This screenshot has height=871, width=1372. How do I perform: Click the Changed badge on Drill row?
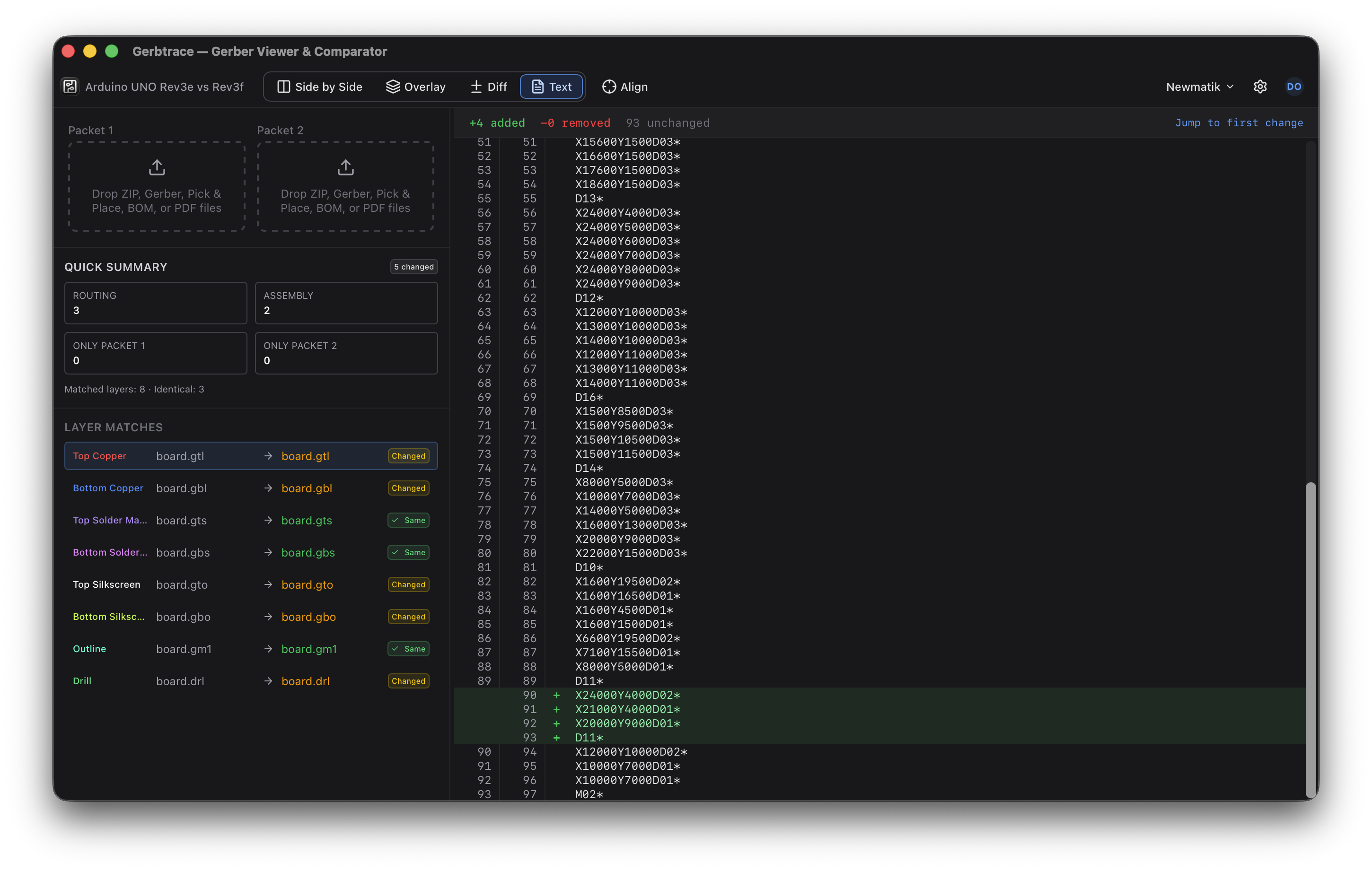pos(408,681)
